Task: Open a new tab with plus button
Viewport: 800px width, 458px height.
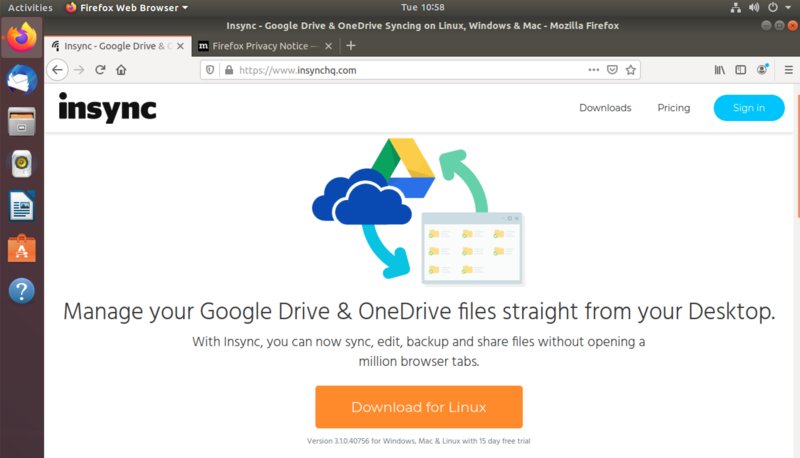Action: point(351,45)
